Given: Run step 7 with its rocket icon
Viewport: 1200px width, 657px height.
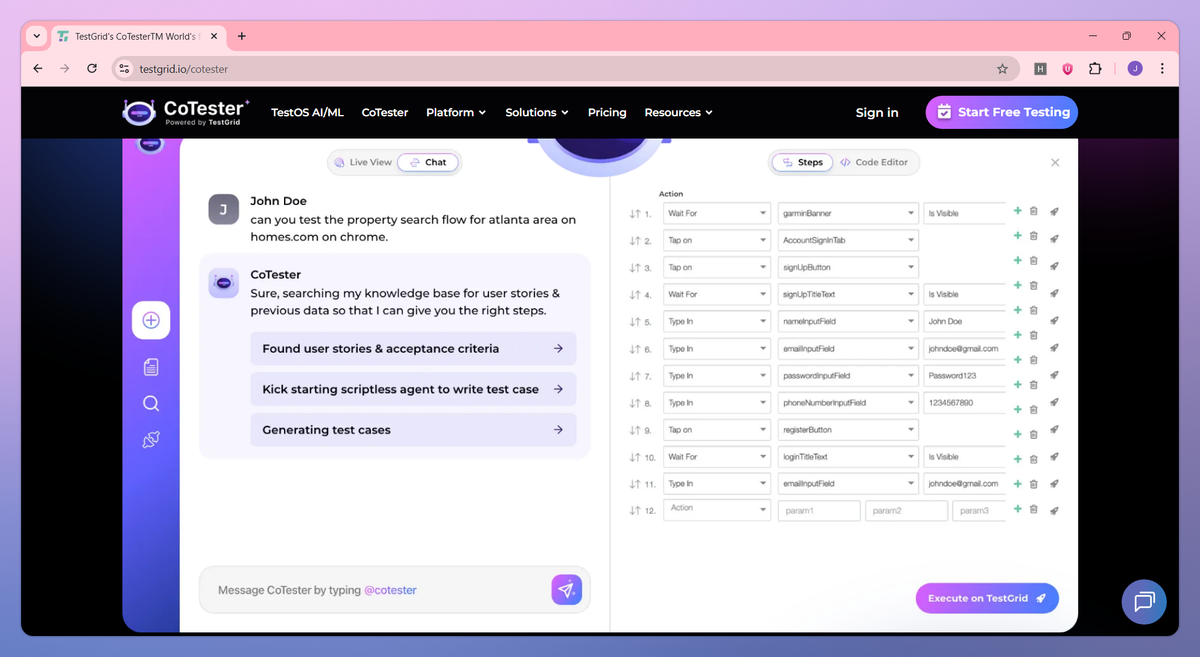Looking at the screenshot, I should [x=1054, y=373].
